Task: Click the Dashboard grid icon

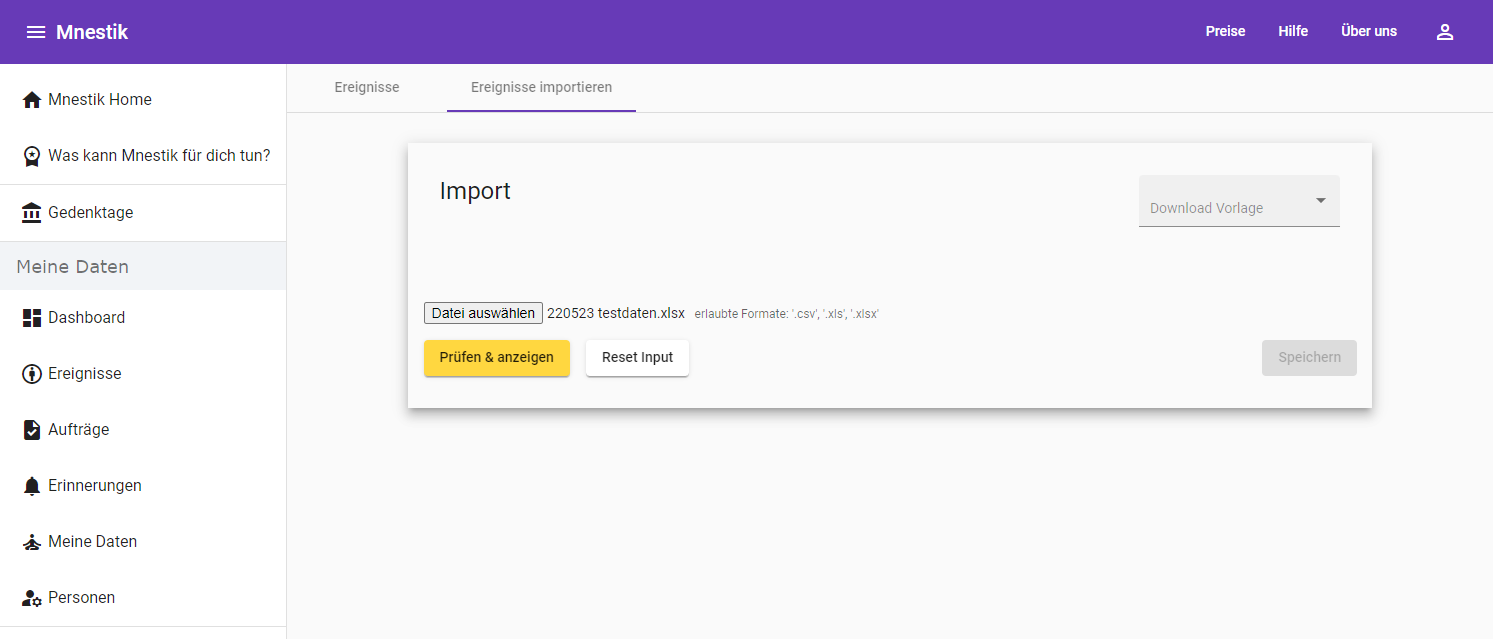Action: pos(32,318)
